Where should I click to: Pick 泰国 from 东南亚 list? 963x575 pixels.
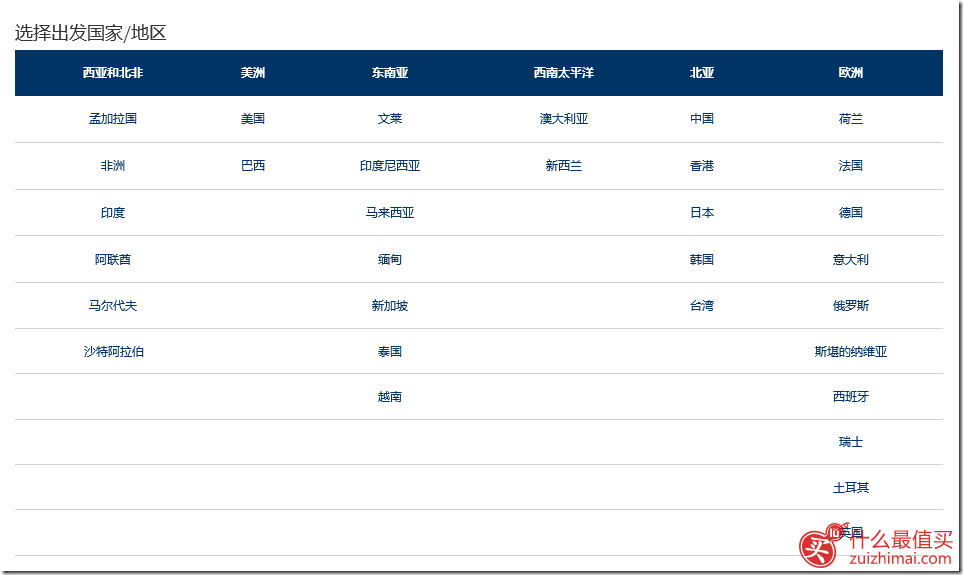pos(390,351)
